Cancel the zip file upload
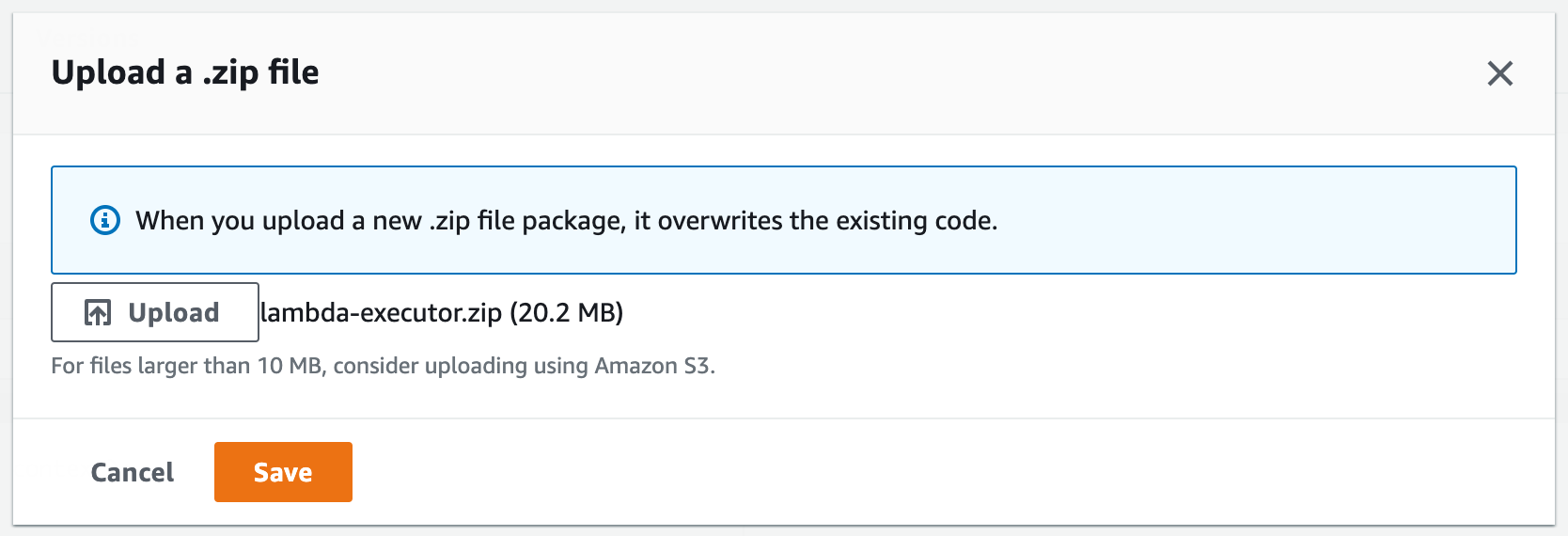 point(133,472)
